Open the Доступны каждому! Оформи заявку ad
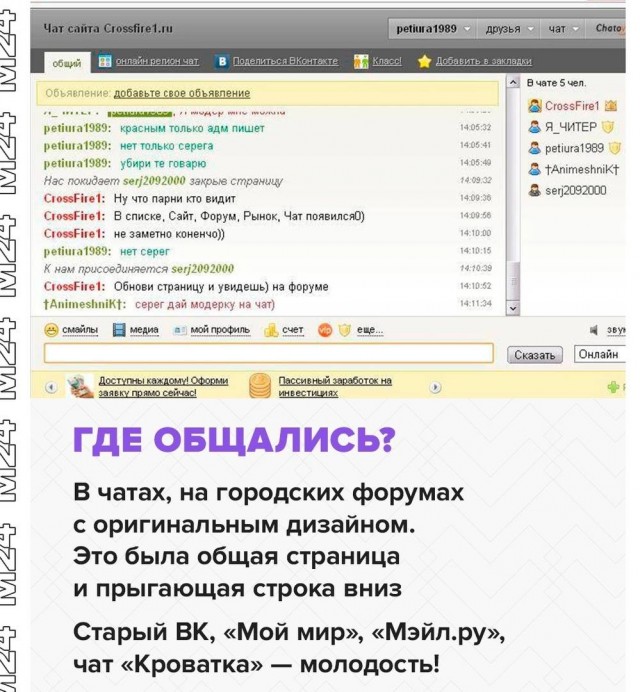Screen dimensions: 640x692 (163, 386)
